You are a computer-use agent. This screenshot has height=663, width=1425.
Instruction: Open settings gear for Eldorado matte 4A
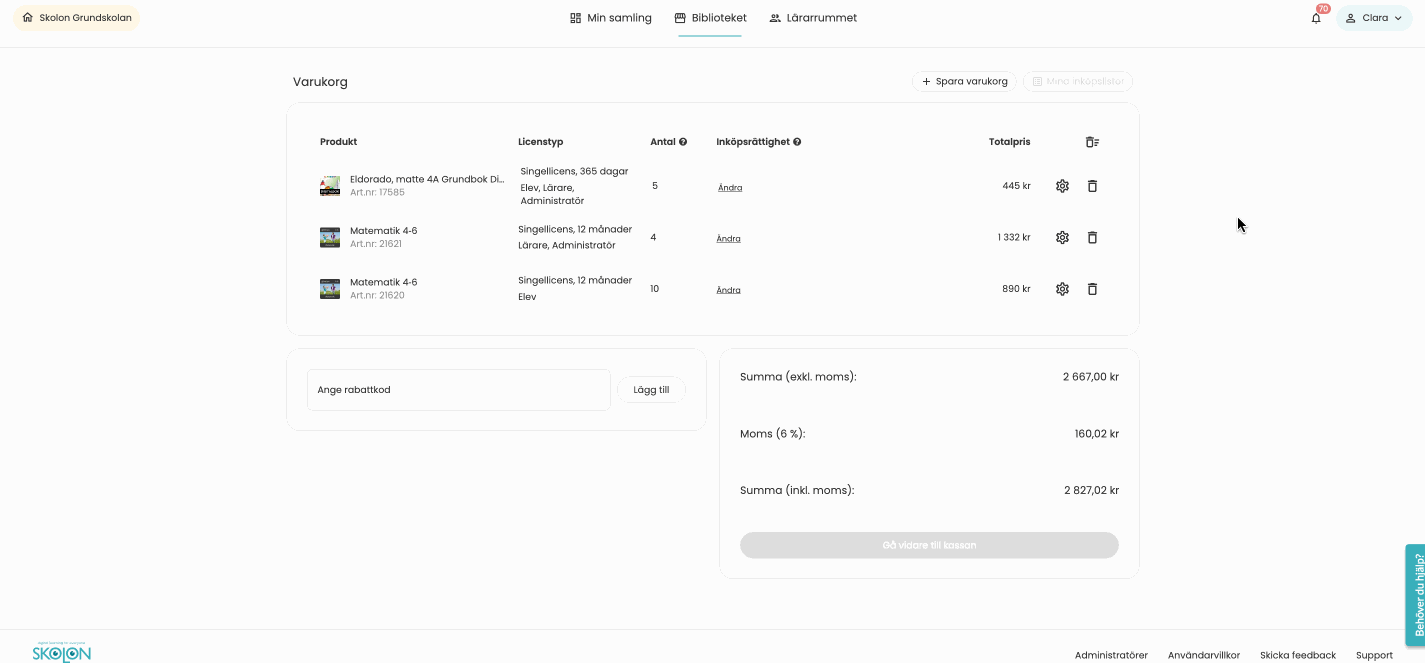pyautogui.click(x=1062, y=186)
